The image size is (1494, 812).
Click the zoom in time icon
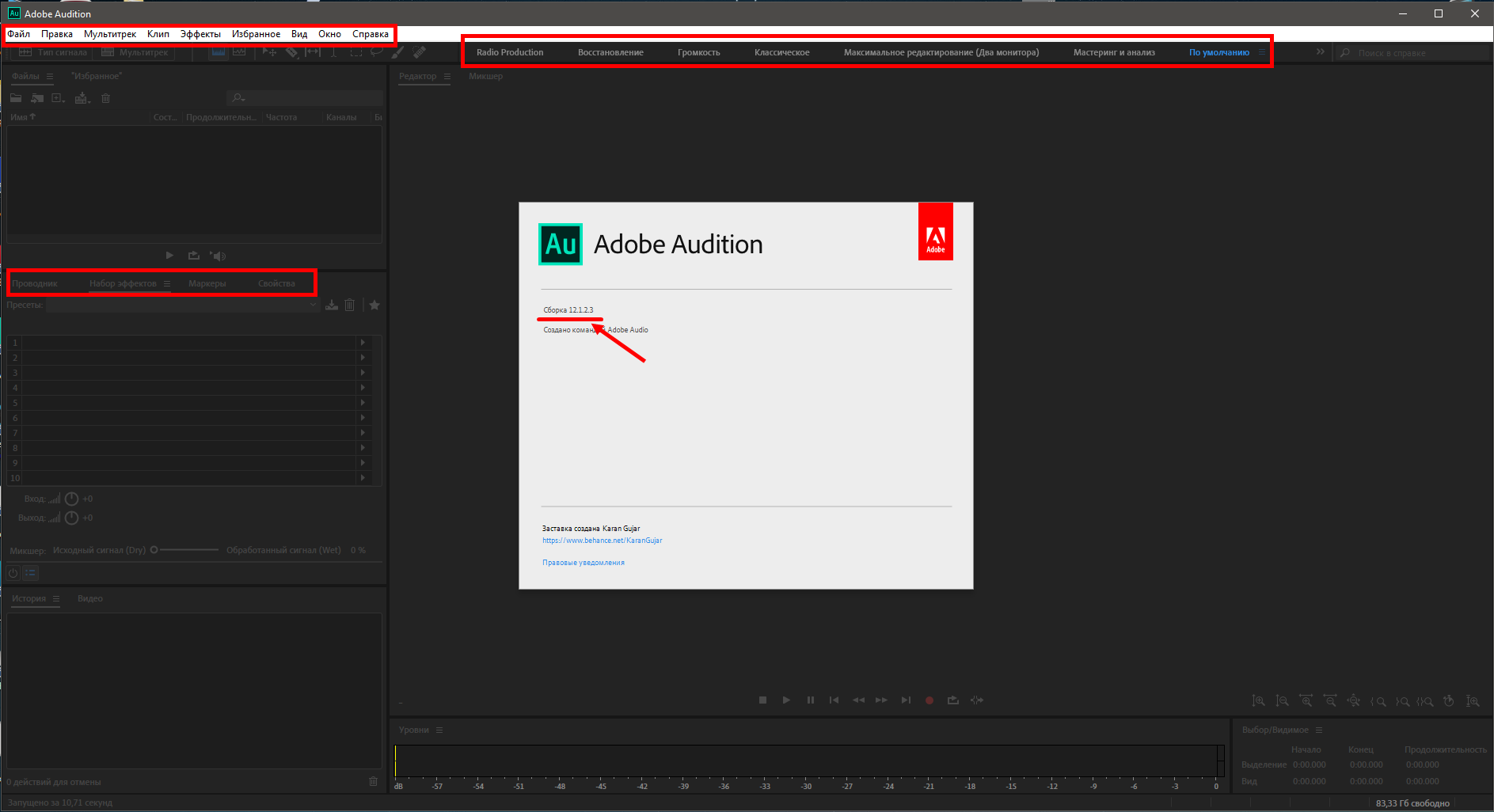coord(1306,701)
